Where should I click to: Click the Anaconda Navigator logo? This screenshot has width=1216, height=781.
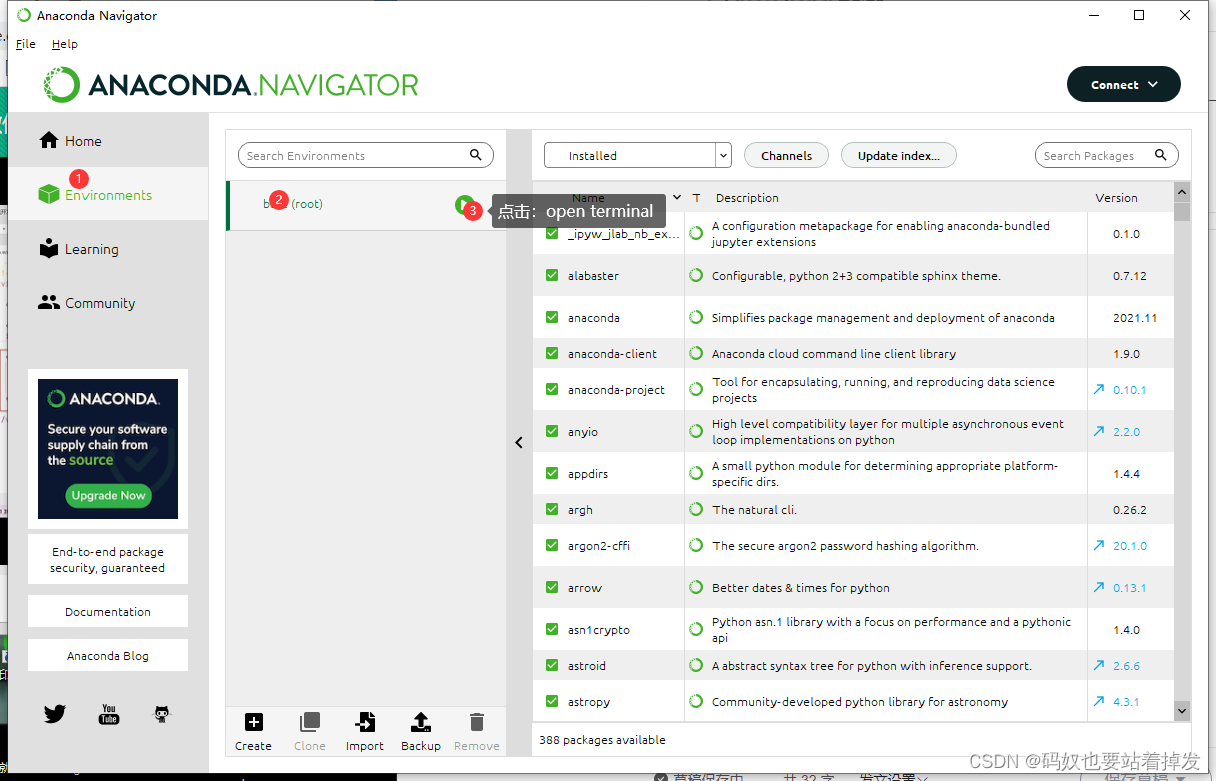click(231, 85)
